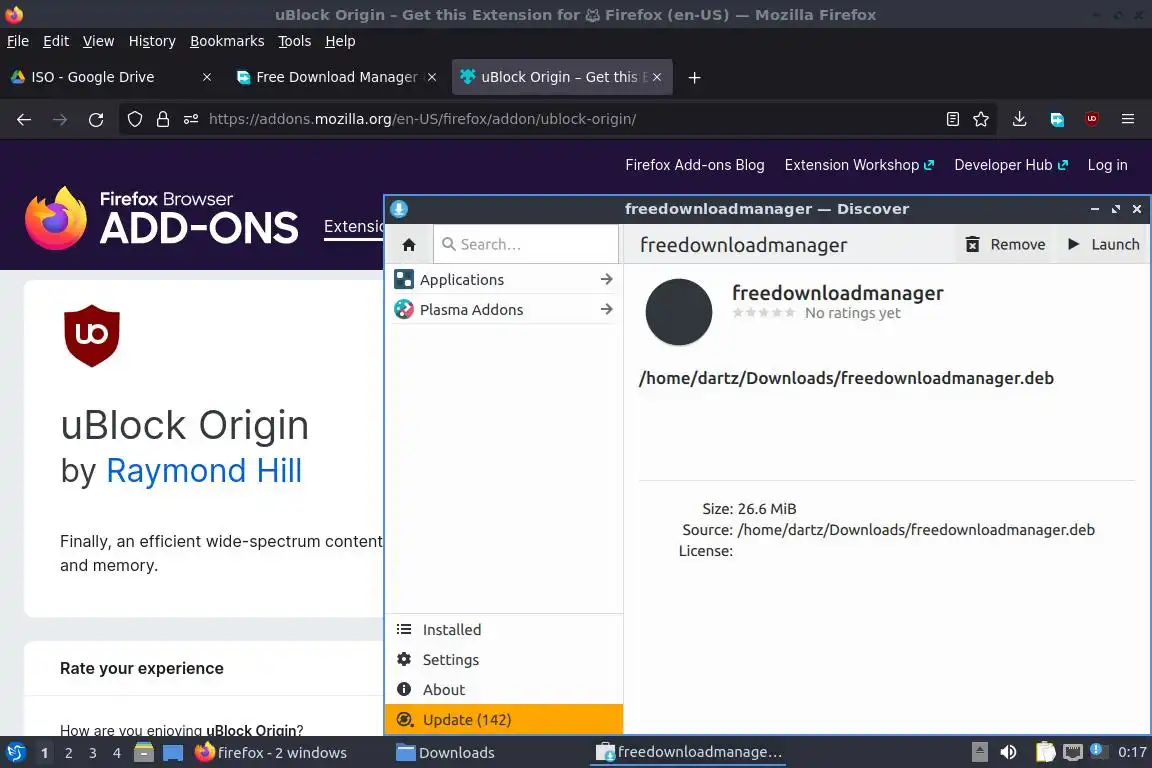Reload the page in Firefox
The width and height of the screenshot is (1152, 768).
[x=96, y=119]
